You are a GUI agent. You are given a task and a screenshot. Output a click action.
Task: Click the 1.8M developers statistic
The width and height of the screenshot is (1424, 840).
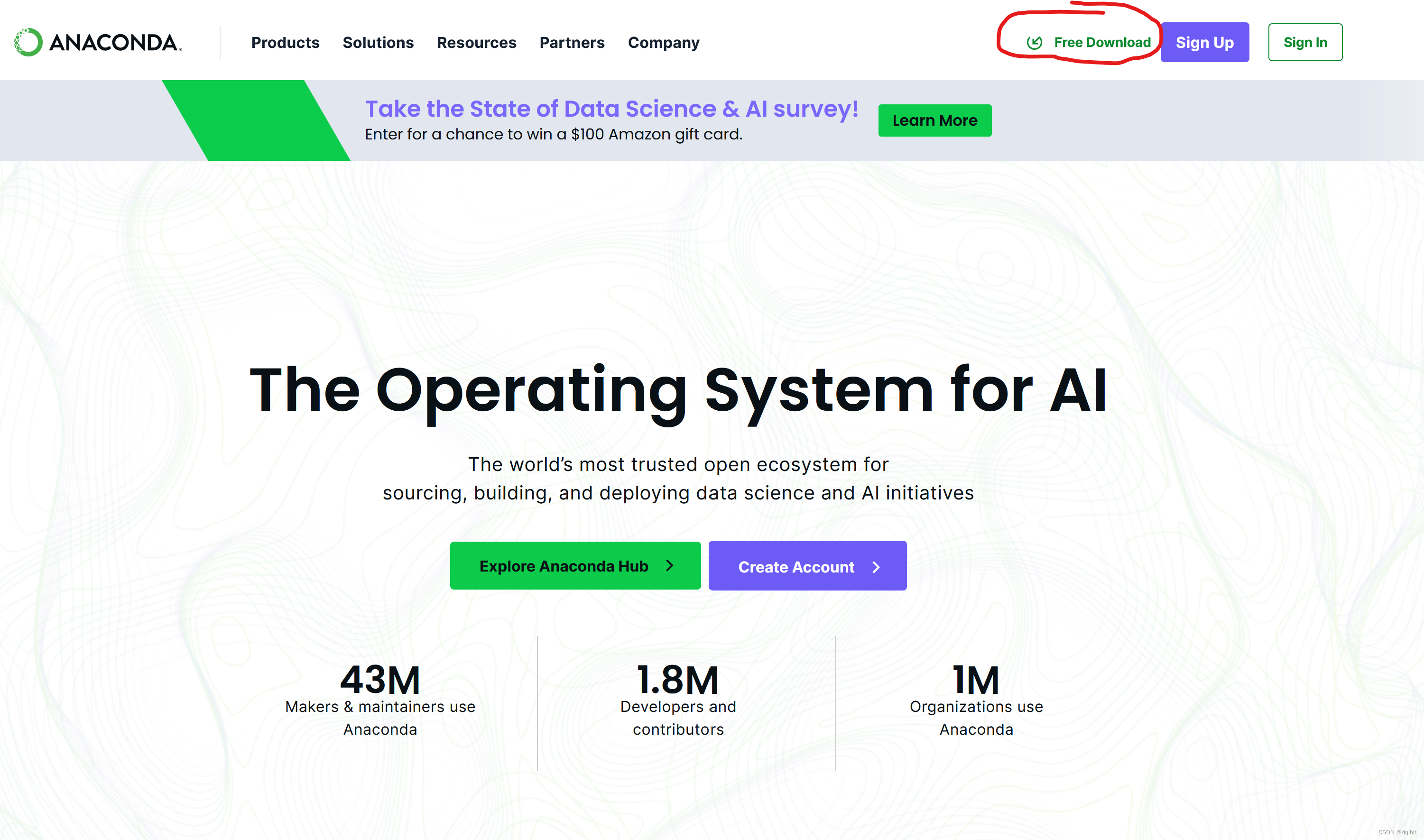coord(678,680)
